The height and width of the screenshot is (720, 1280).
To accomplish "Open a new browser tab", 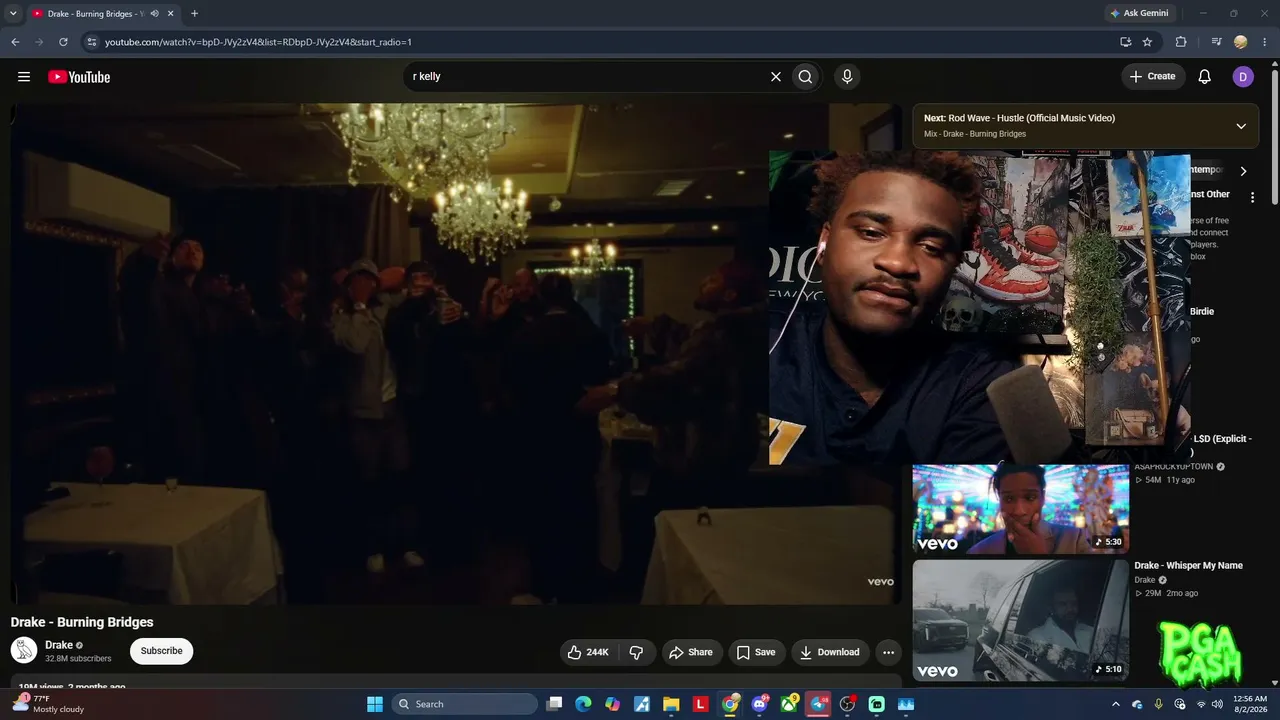I will point(194,14).
